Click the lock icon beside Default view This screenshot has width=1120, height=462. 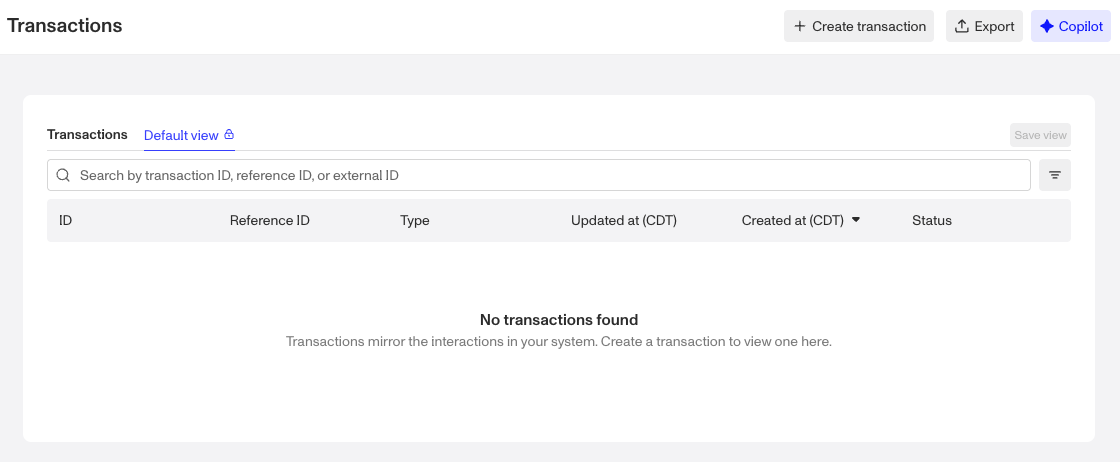point(229,135)
